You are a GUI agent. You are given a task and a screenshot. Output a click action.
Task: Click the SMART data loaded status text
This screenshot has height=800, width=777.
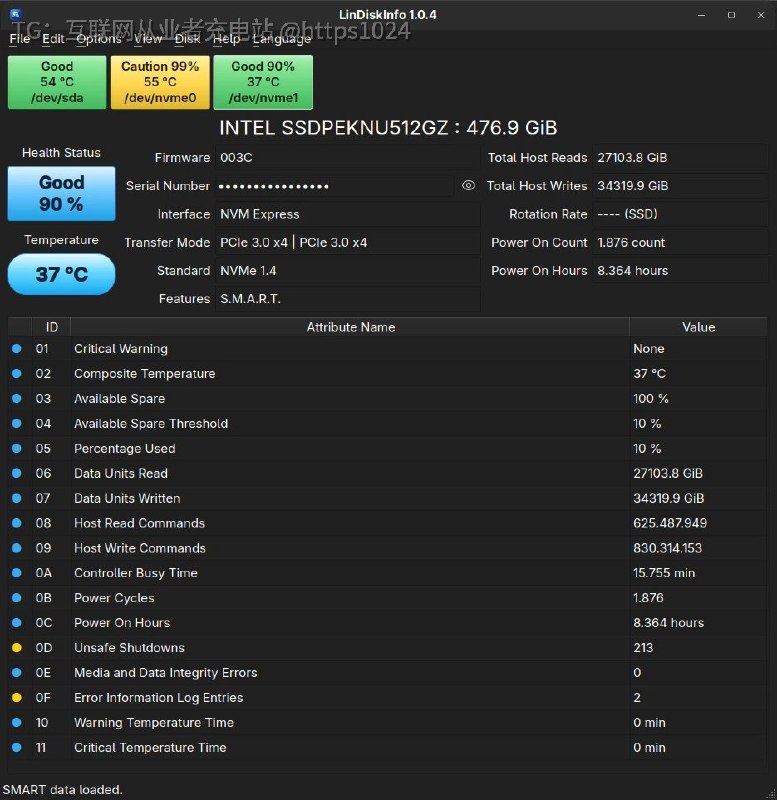62,789
